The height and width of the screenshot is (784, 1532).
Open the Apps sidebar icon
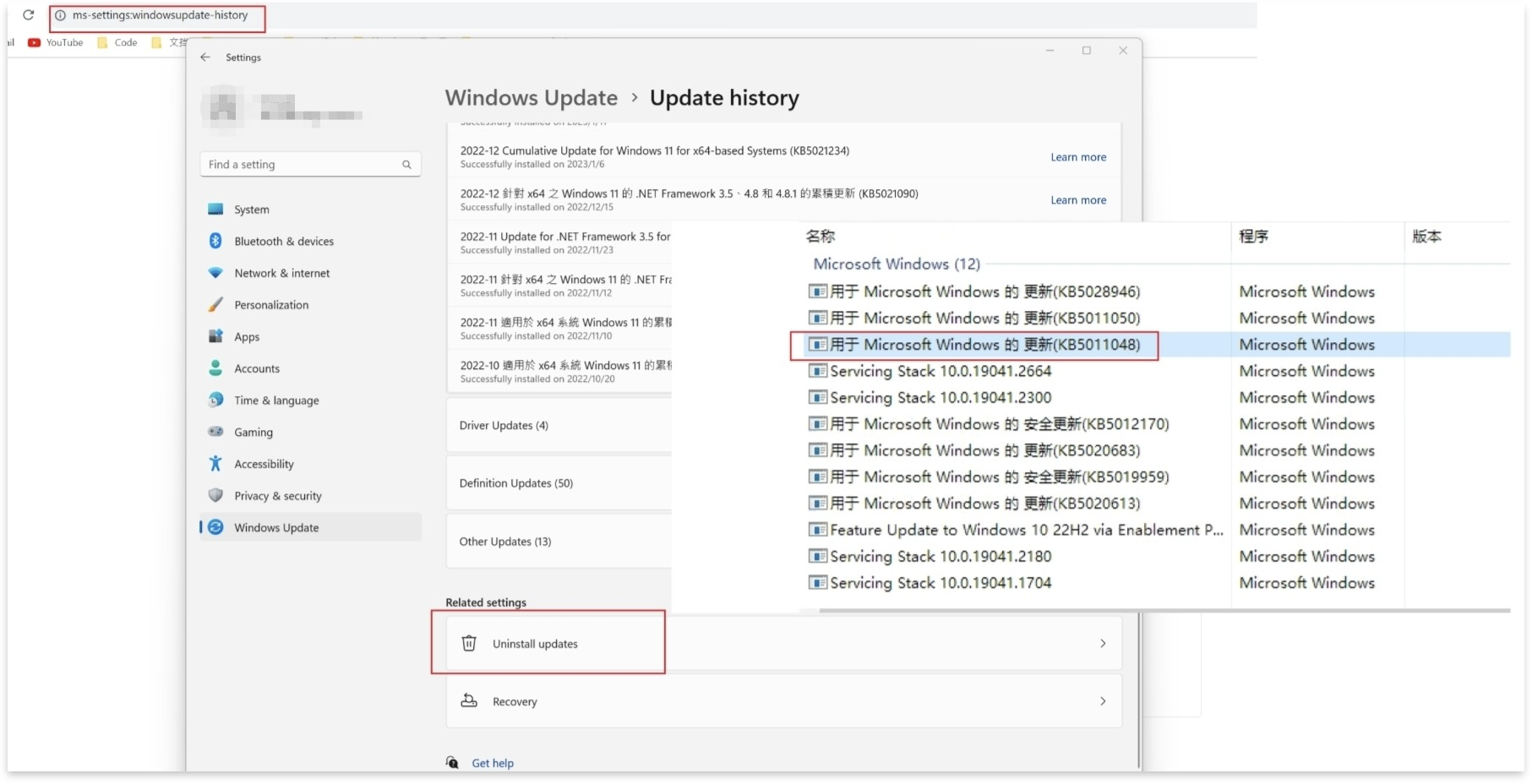click(216, 336)
